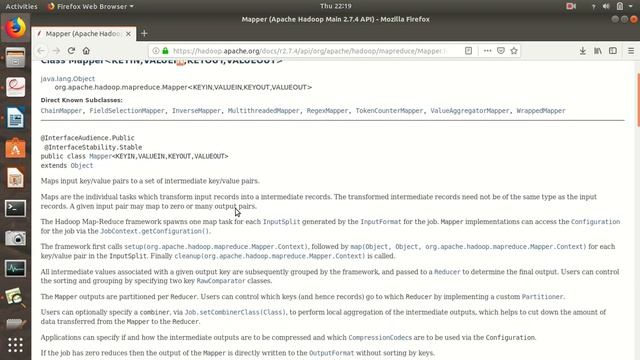Open the java.lang.Object link
The width and height of the screenshot is (640, 360).
tap(68, 78)
